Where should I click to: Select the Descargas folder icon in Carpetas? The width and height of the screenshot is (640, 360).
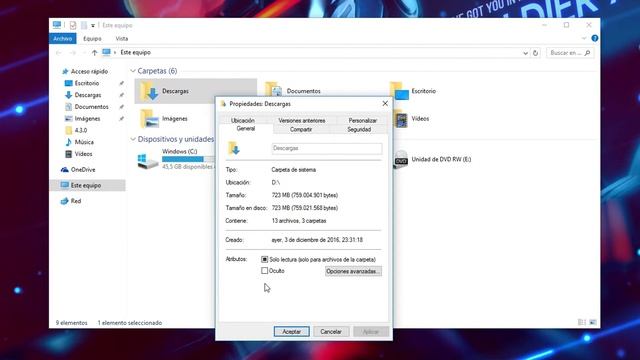point(149,91)
